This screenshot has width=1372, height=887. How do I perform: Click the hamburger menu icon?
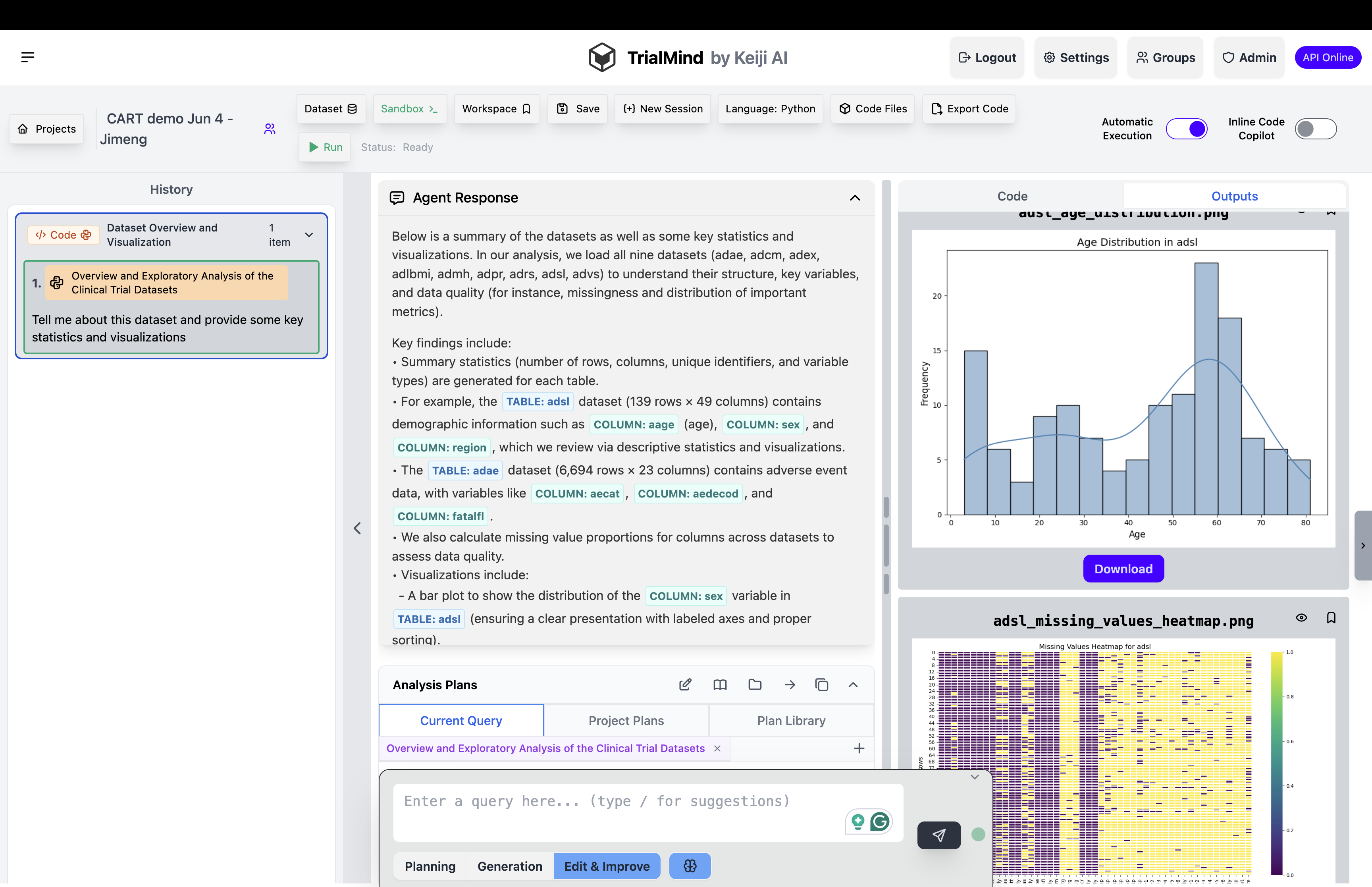(x=28, y=56)
